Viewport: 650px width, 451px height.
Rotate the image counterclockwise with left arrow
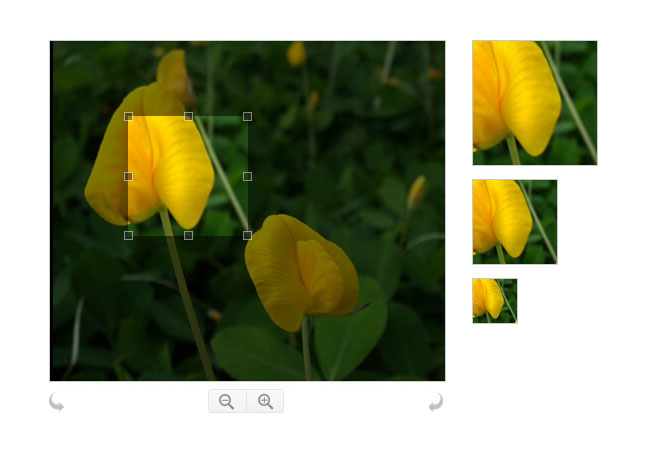[57, 402]
